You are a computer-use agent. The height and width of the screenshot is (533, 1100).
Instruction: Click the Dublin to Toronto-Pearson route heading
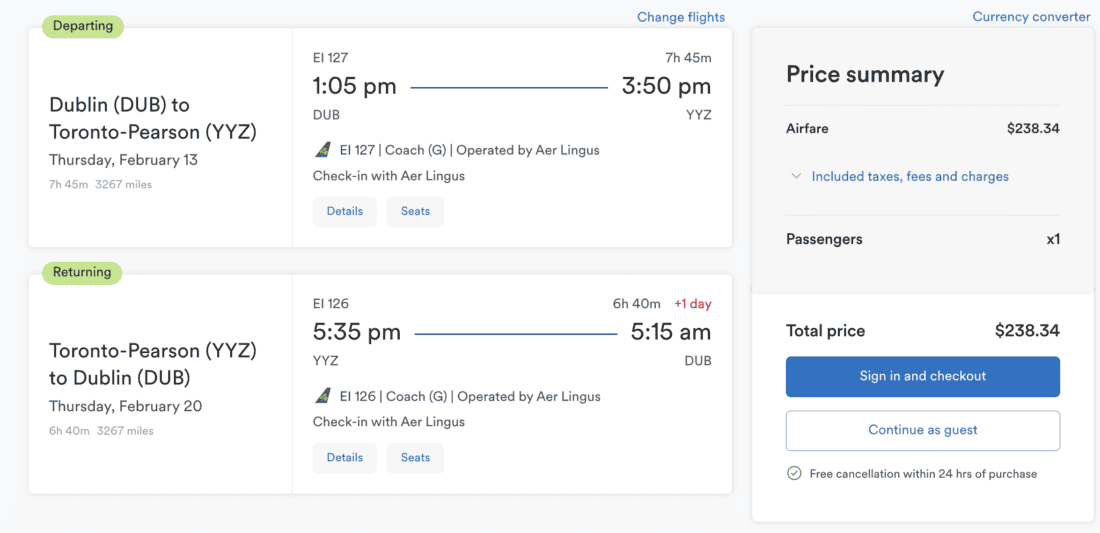tap(153, 118)
